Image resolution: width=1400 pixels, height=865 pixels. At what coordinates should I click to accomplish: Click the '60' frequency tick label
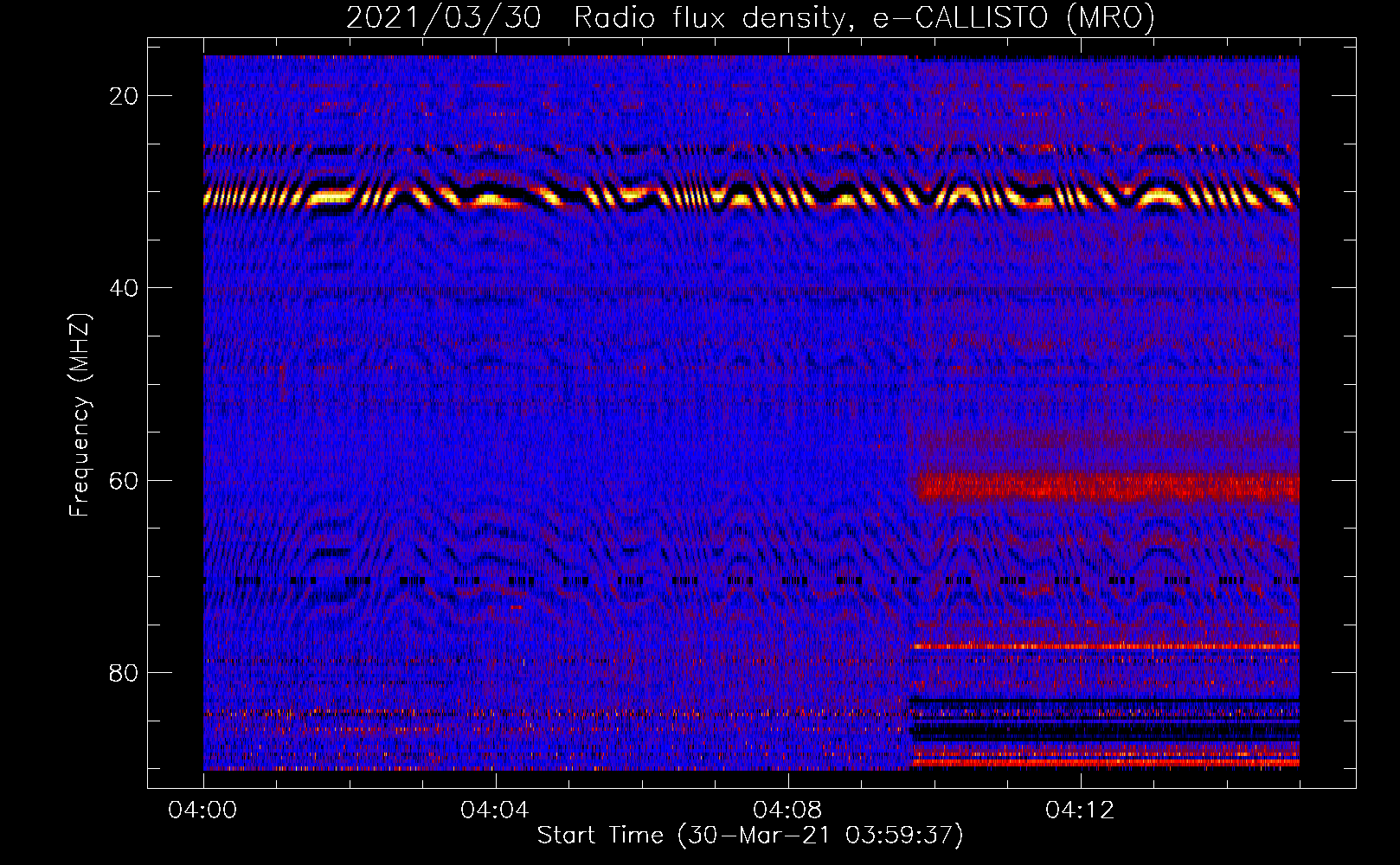coord(125,480)
